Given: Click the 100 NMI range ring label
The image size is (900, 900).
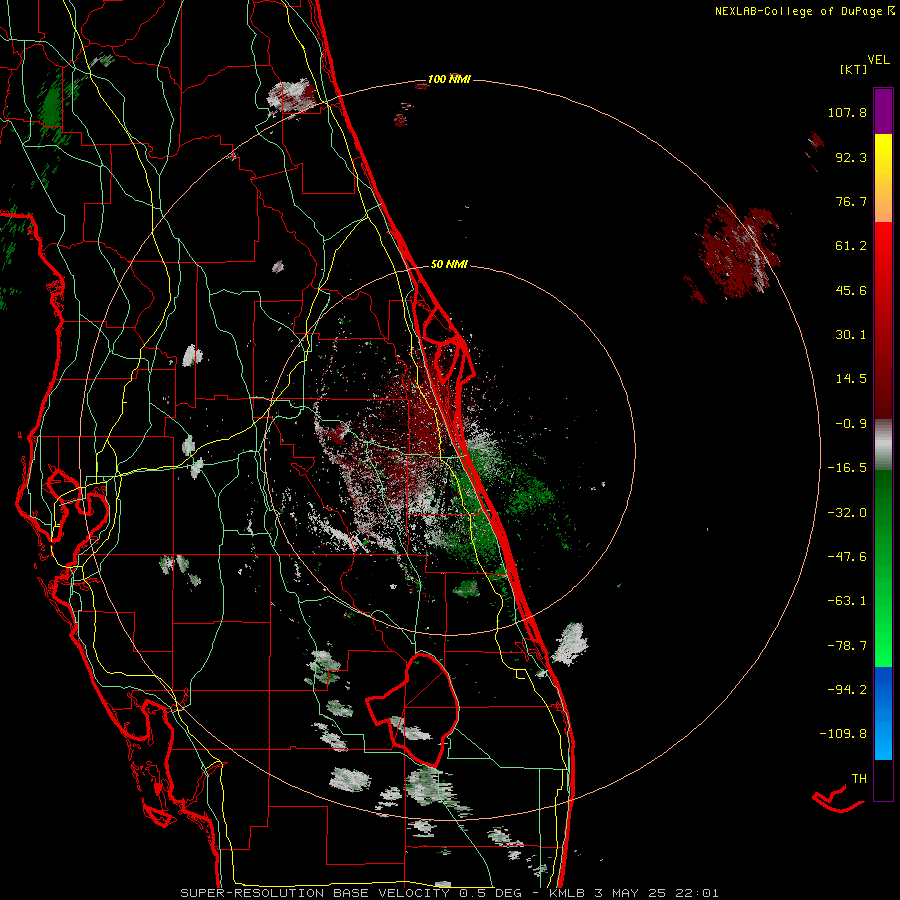Looking at the screenshot, I should click(x=449, y=79).
